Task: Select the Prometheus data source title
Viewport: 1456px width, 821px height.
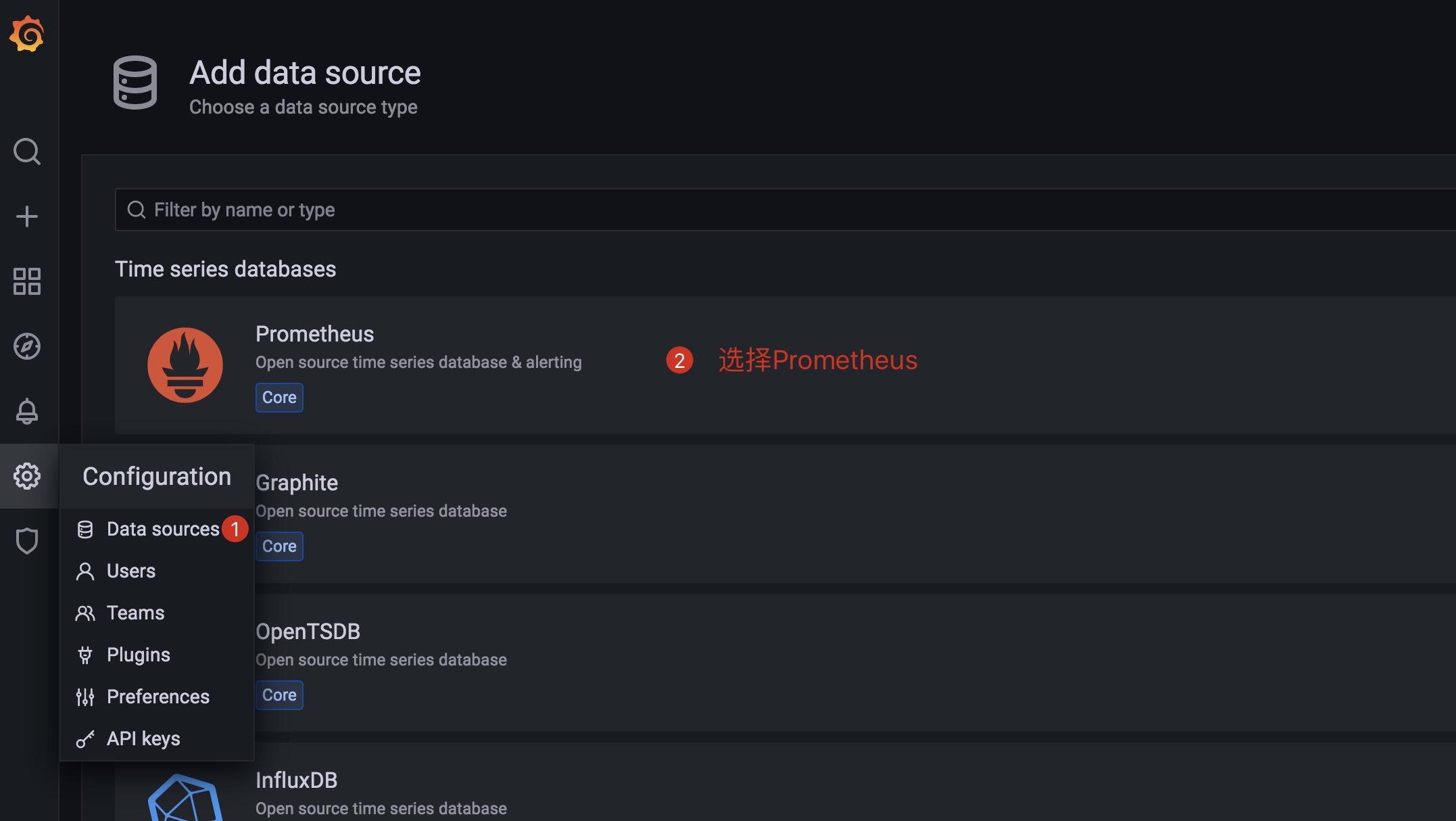Action: tap(314, 334)
